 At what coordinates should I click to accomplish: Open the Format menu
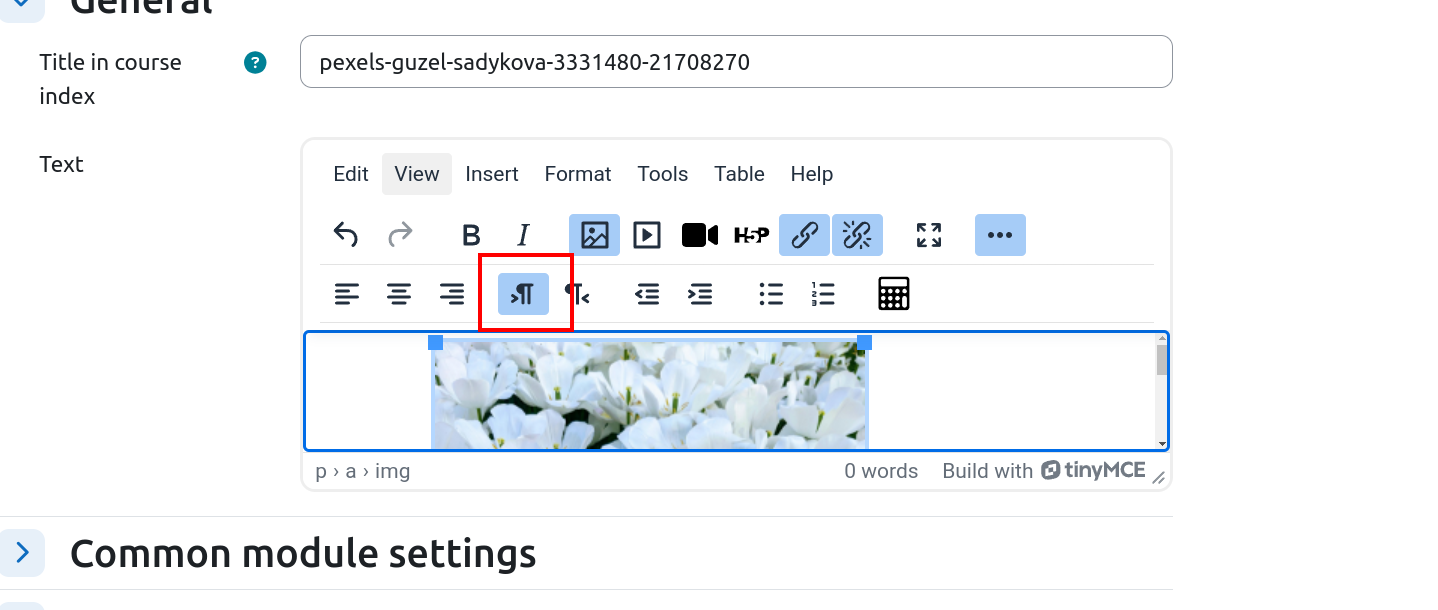[x=578, y=174]
